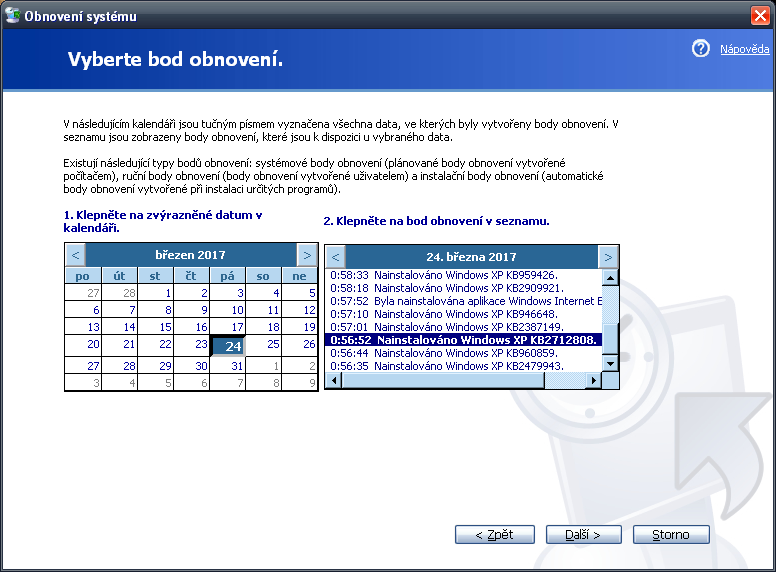This screenshot has height=572, width=776.
Task: Click the březen 2017 calendar header
Action: click(191, 255)
